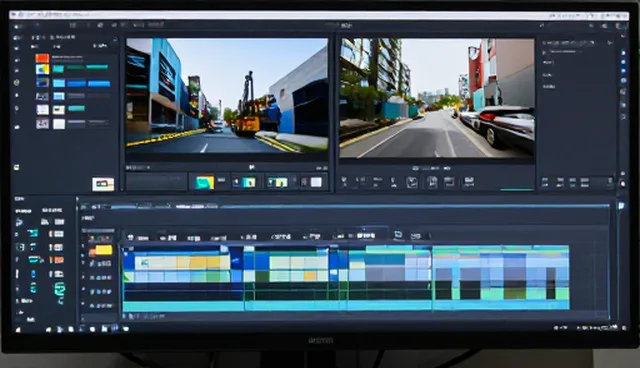640x368 pixels.
Task: Click the first button at right panel bottom
Action: click(x=545, y=182)
